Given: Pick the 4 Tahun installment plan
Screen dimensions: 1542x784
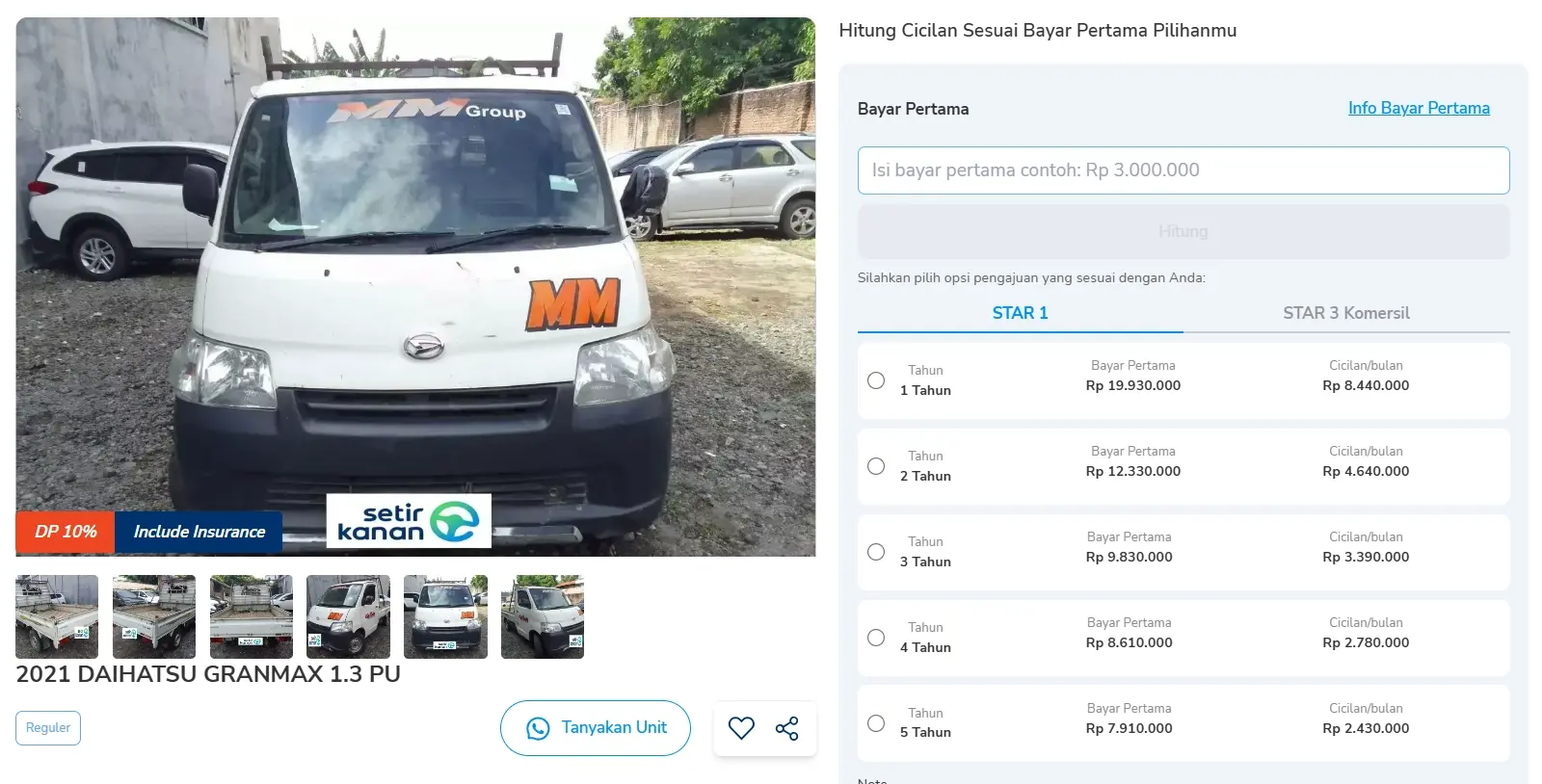Looking at the screenshot, I should [x=876, y=638].
